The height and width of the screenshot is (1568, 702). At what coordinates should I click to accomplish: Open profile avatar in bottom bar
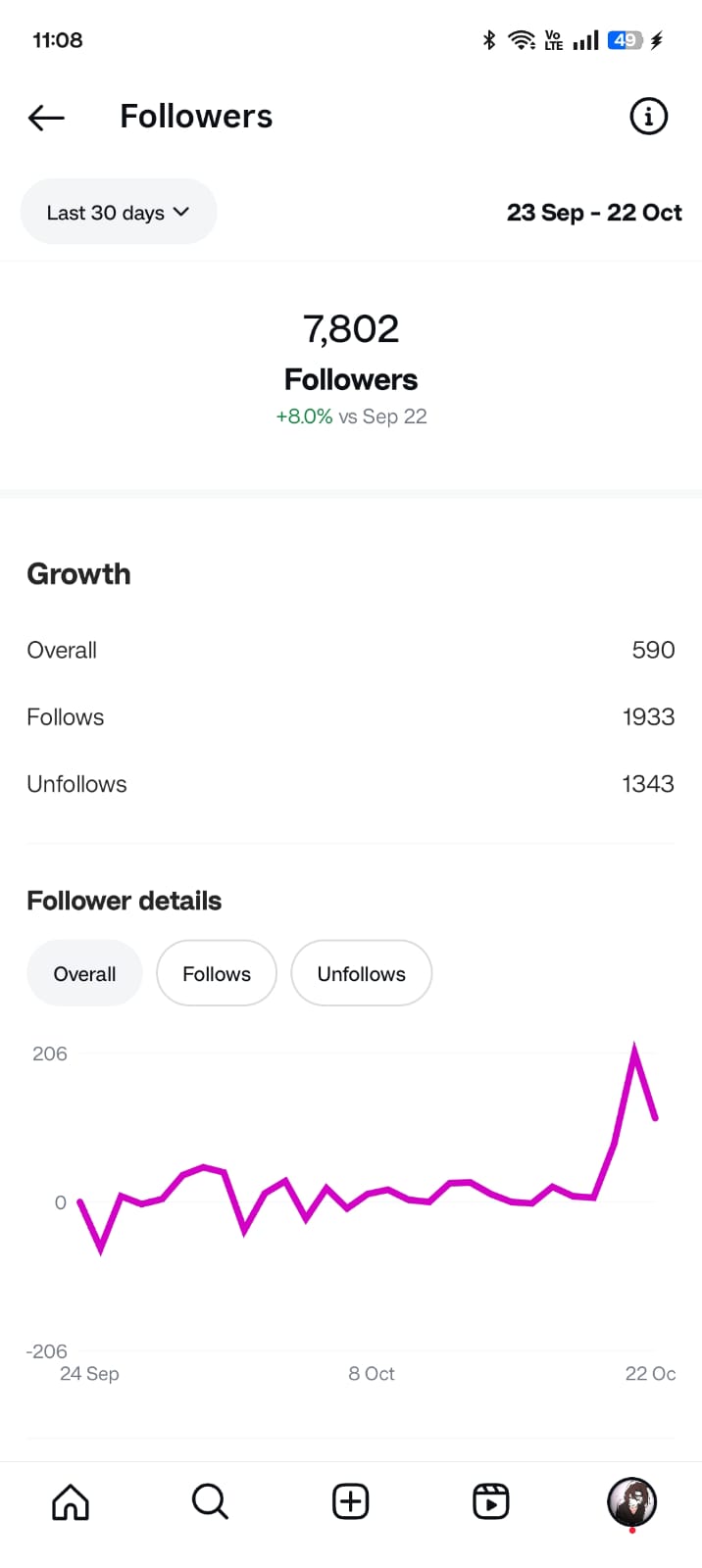coord(631,1501)
